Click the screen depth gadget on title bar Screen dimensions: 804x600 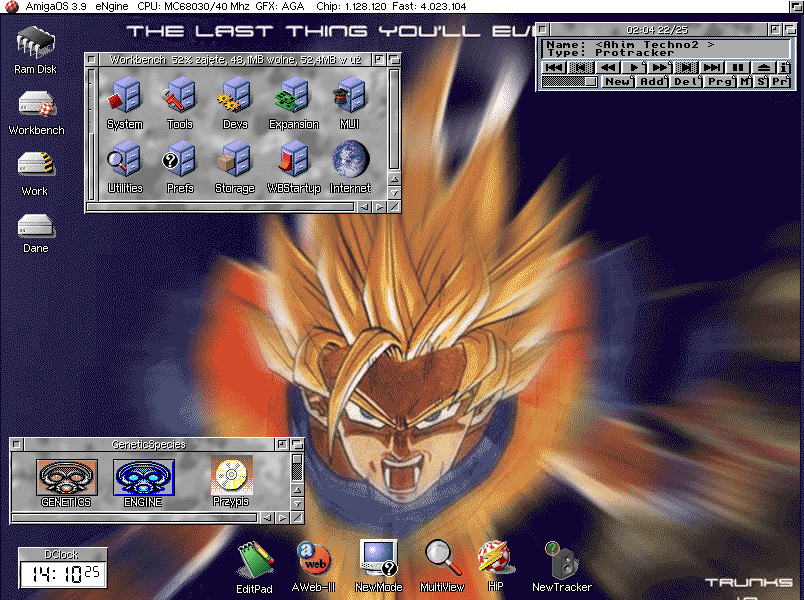click(x=796, y=6)
